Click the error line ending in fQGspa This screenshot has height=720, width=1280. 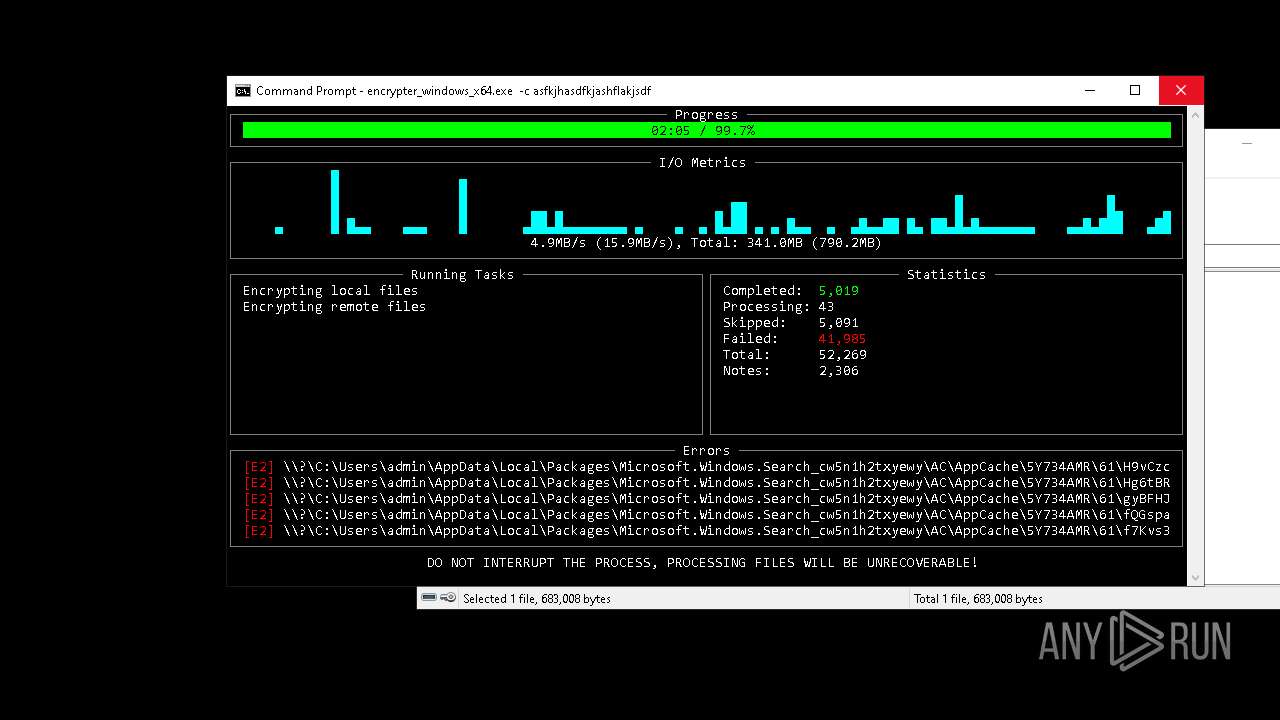pyautogui.click(x=707, y=515)
